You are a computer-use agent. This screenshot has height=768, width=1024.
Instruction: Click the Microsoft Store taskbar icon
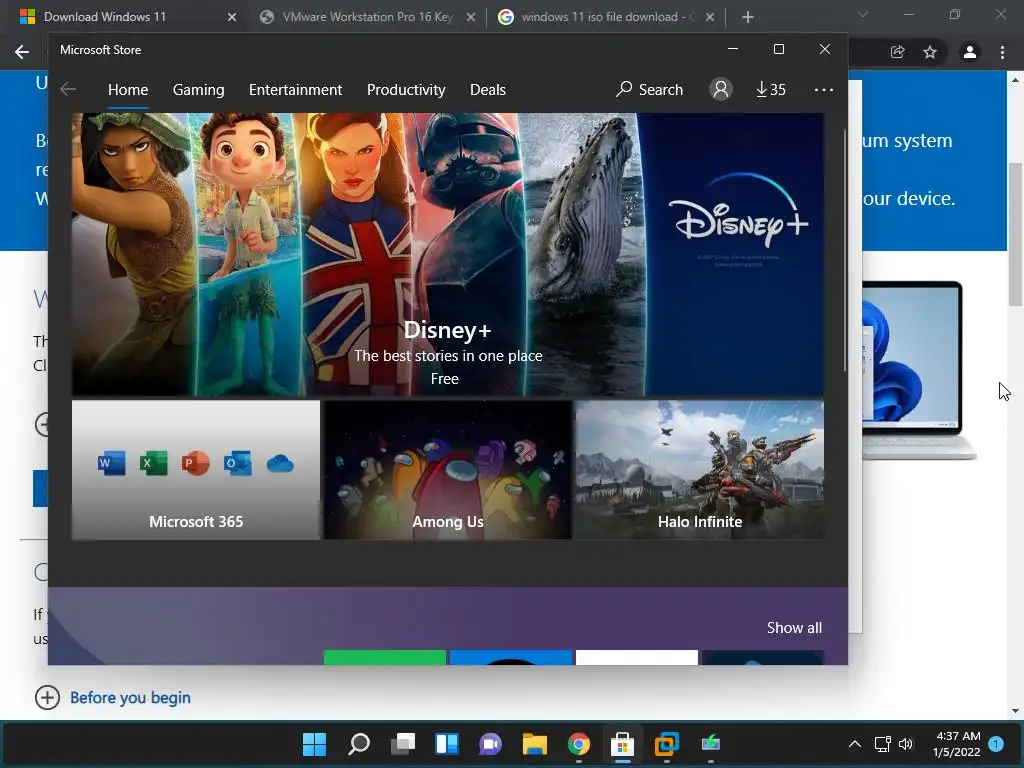[x=622, y=744]
